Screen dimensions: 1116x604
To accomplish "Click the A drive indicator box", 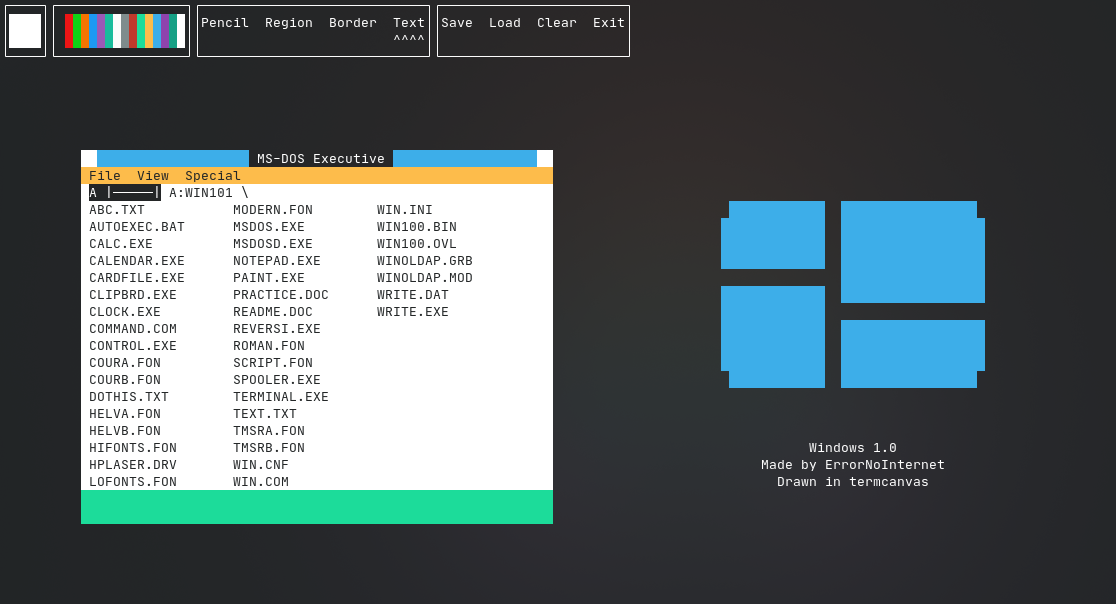I will [x=125, y=193].
